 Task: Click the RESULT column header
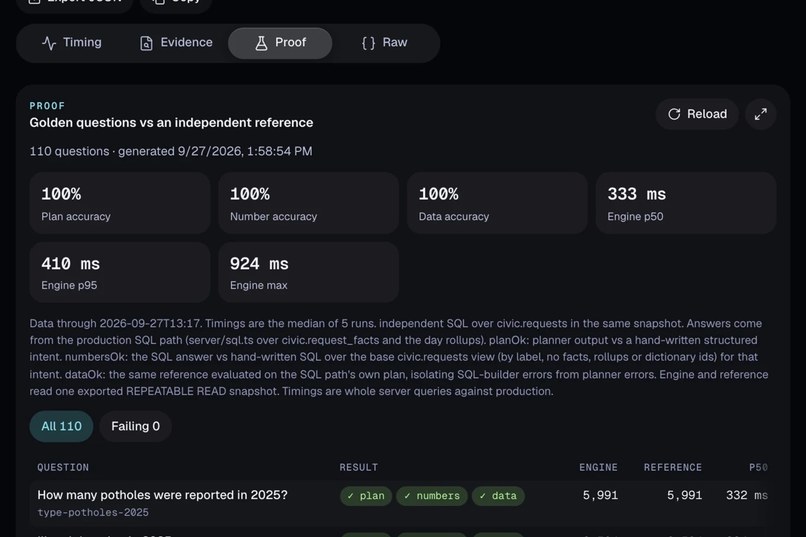coord(358,468)
